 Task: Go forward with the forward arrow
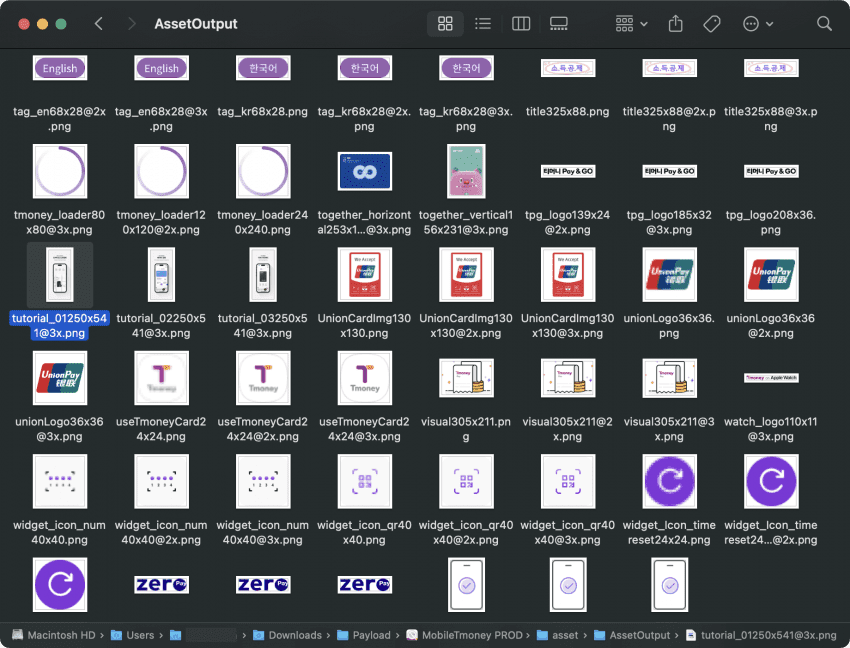131,24
